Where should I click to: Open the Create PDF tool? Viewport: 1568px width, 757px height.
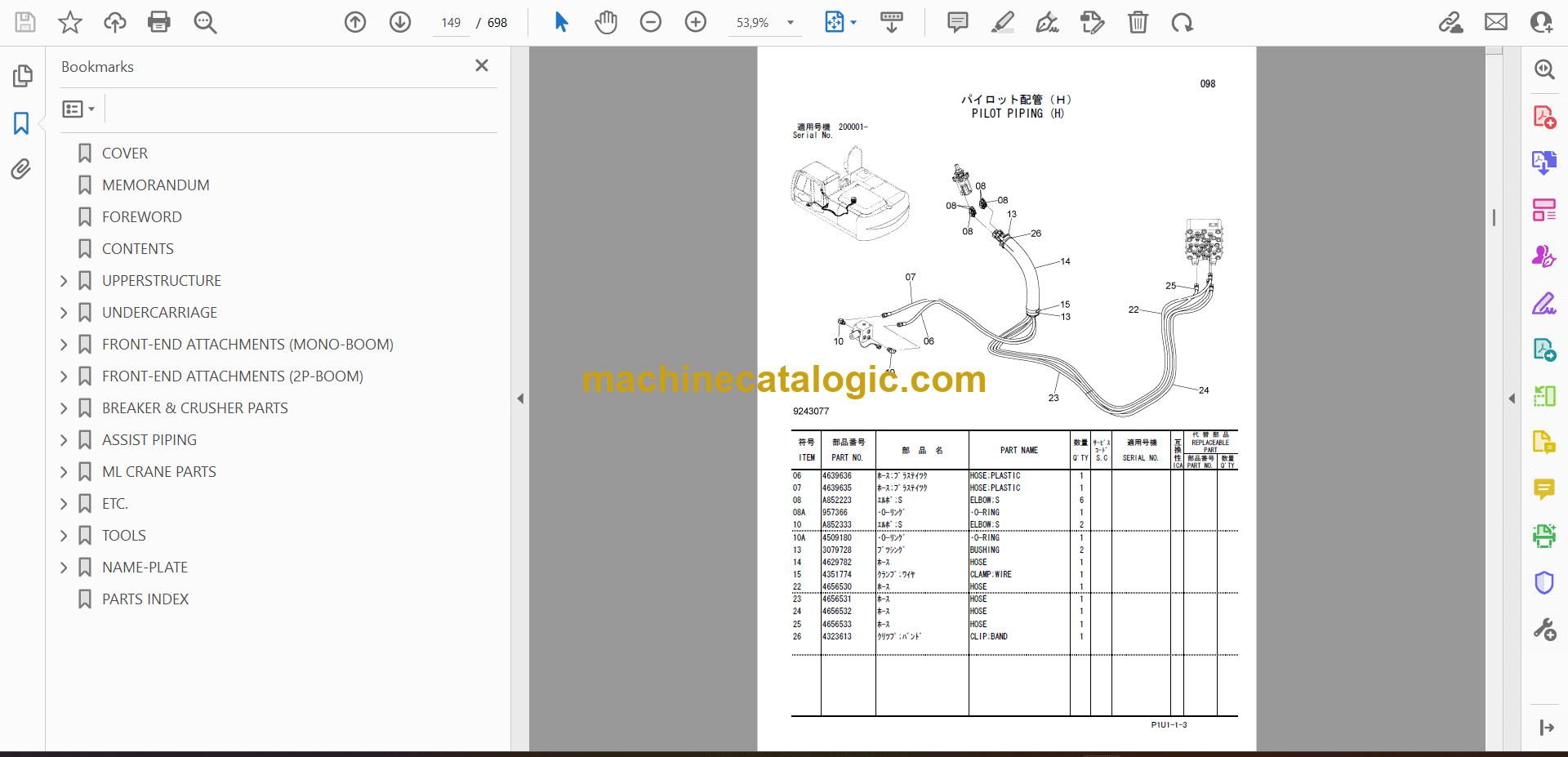1544,117
